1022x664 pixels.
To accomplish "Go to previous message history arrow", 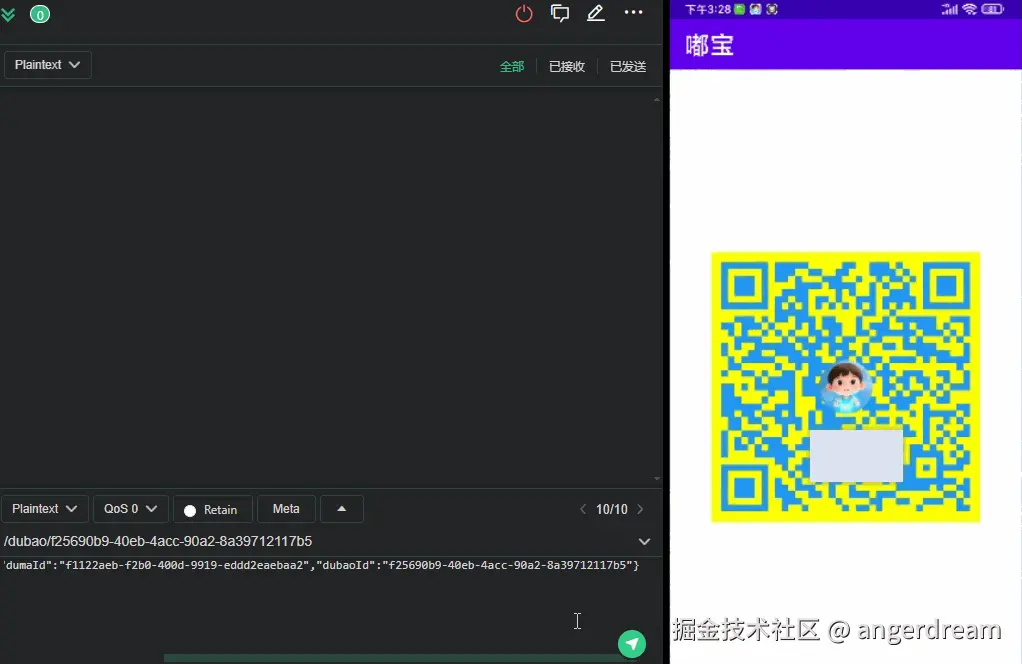I will [583, 509].
